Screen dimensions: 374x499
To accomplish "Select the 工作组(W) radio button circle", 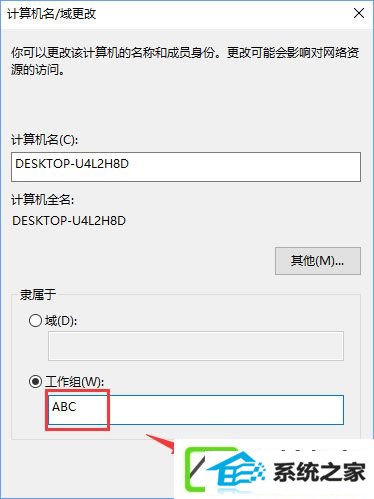I will (x=35, y=381).
